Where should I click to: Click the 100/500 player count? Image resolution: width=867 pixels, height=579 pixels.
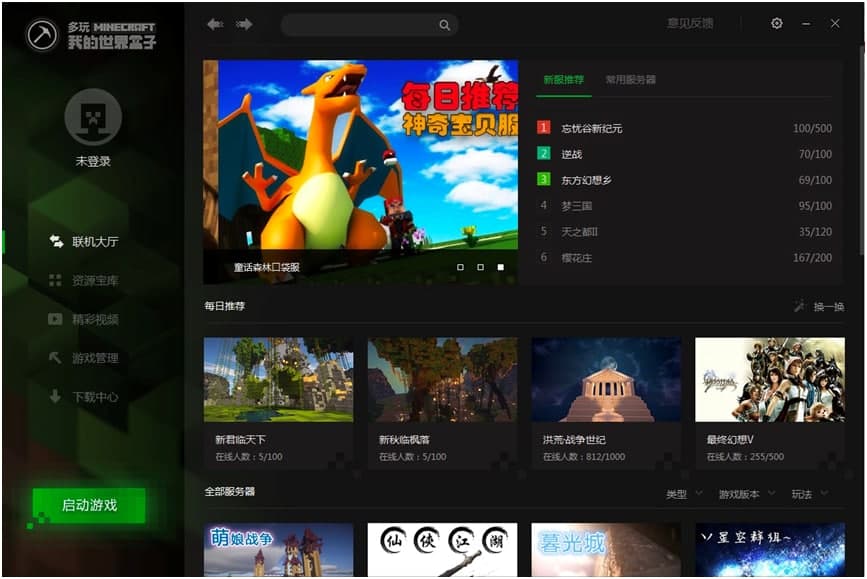[x=812, y=128]
